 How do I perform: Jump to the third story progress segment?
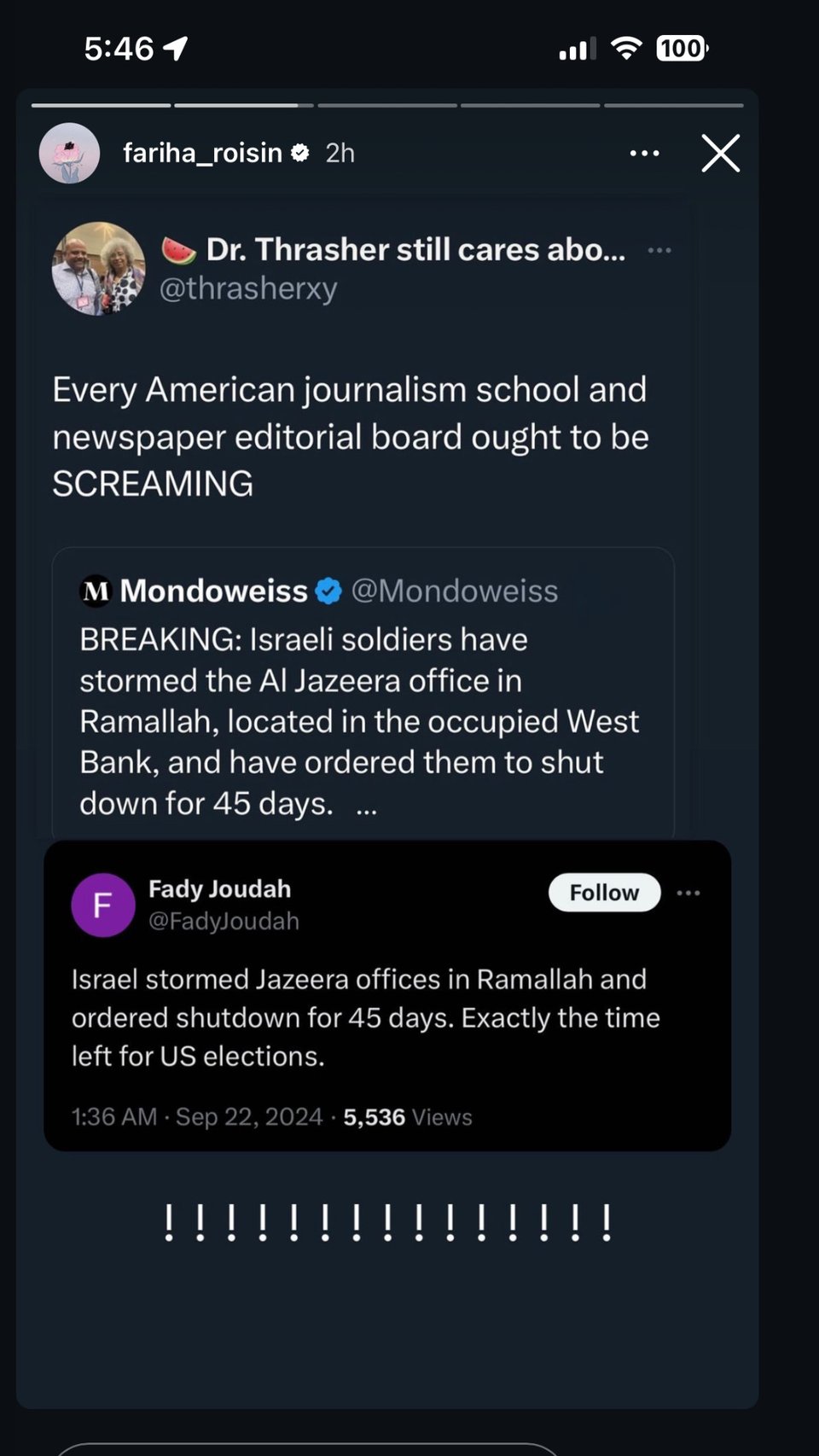pyautogui.click(x=387, y=105)
